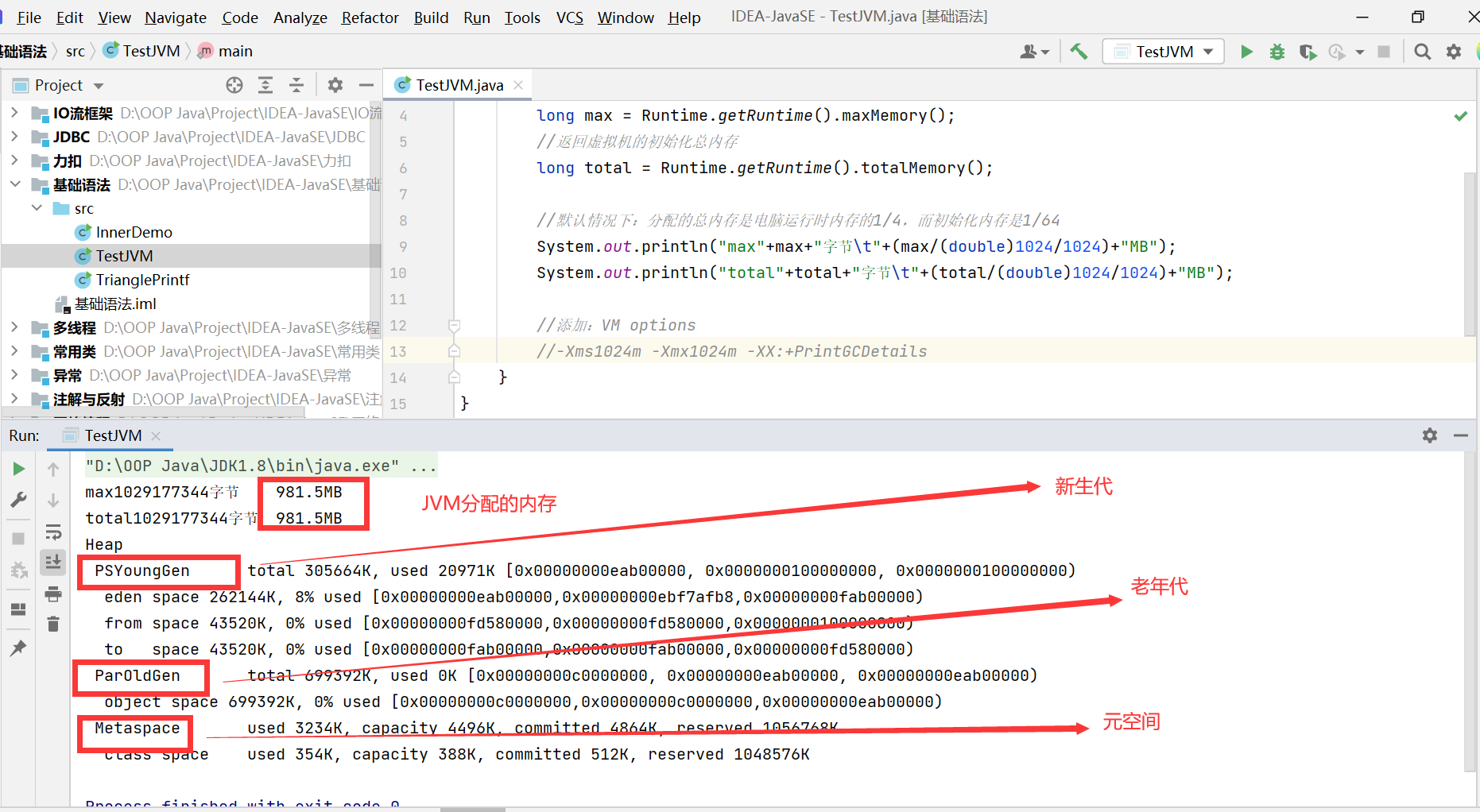
Task: Select InnerDemo class in project tree
Action: (134, 232)
